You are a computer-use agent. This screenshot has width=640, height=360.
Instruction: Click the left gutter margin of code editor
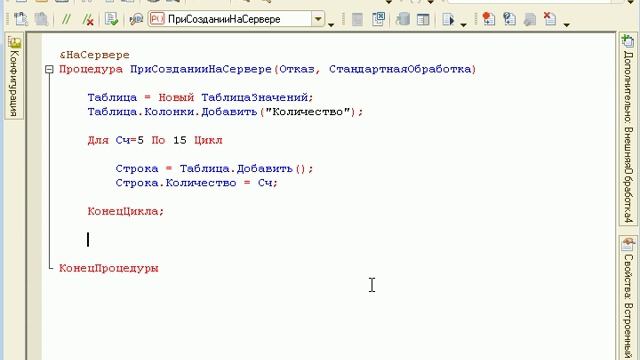[x=34, y=196]
